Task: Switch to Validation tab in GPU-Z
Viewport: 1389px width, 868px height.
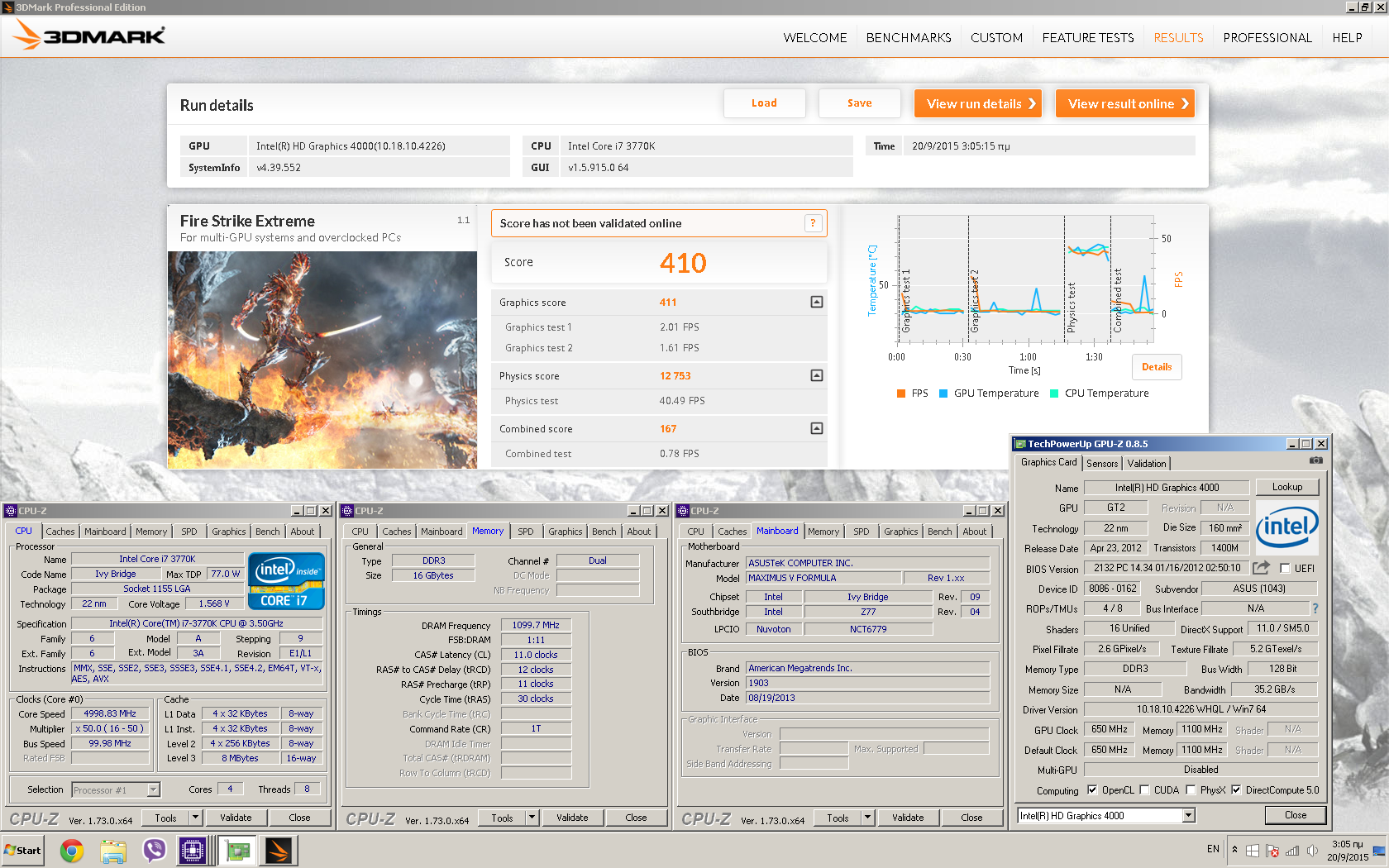Action: tap(1147, 464)
